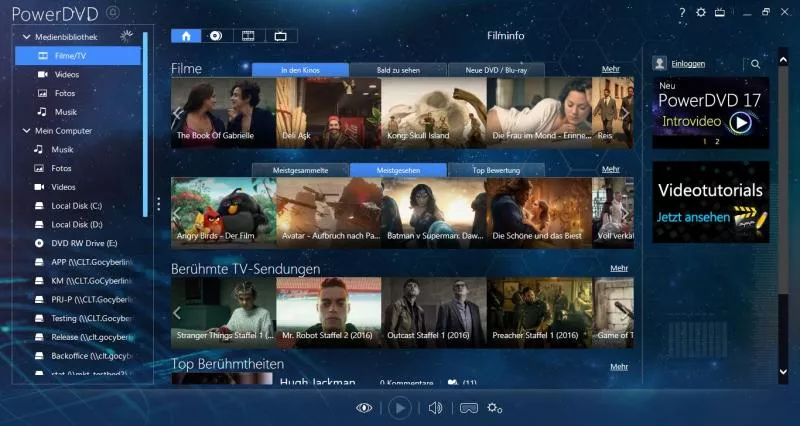
Task: Select the Meistgesehen tab
Action: coord(398,170)
